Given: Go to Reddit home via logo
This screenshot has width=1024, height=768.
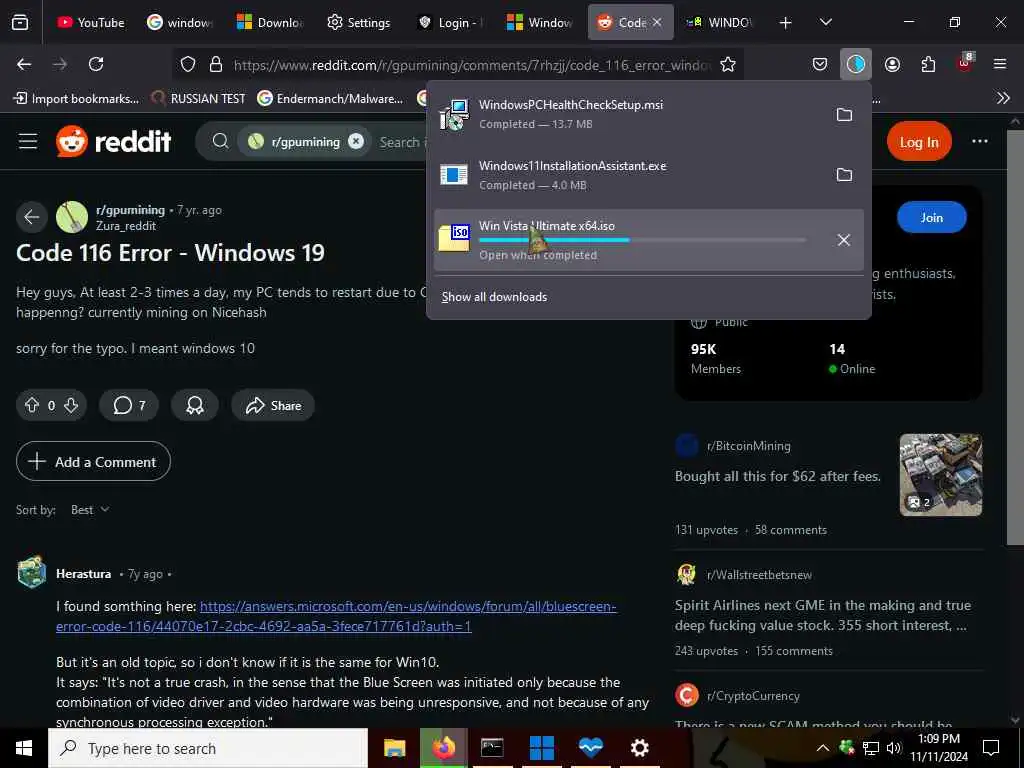Looking at the screenshot, I should tap(113, 141).
